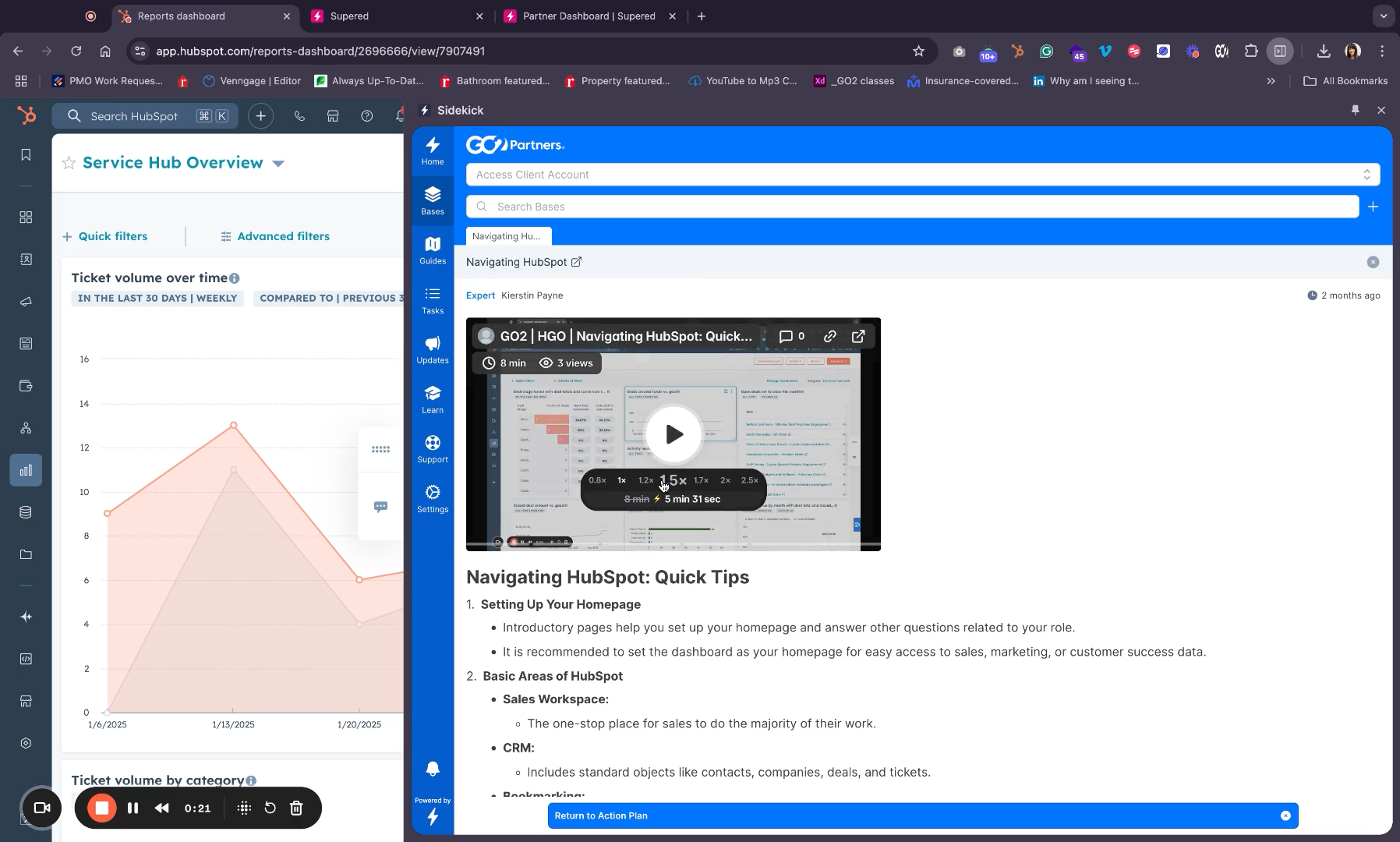Click Return to Action Plan
The height and width of the screenshot is (842, 1400).
tap(601, 815)
